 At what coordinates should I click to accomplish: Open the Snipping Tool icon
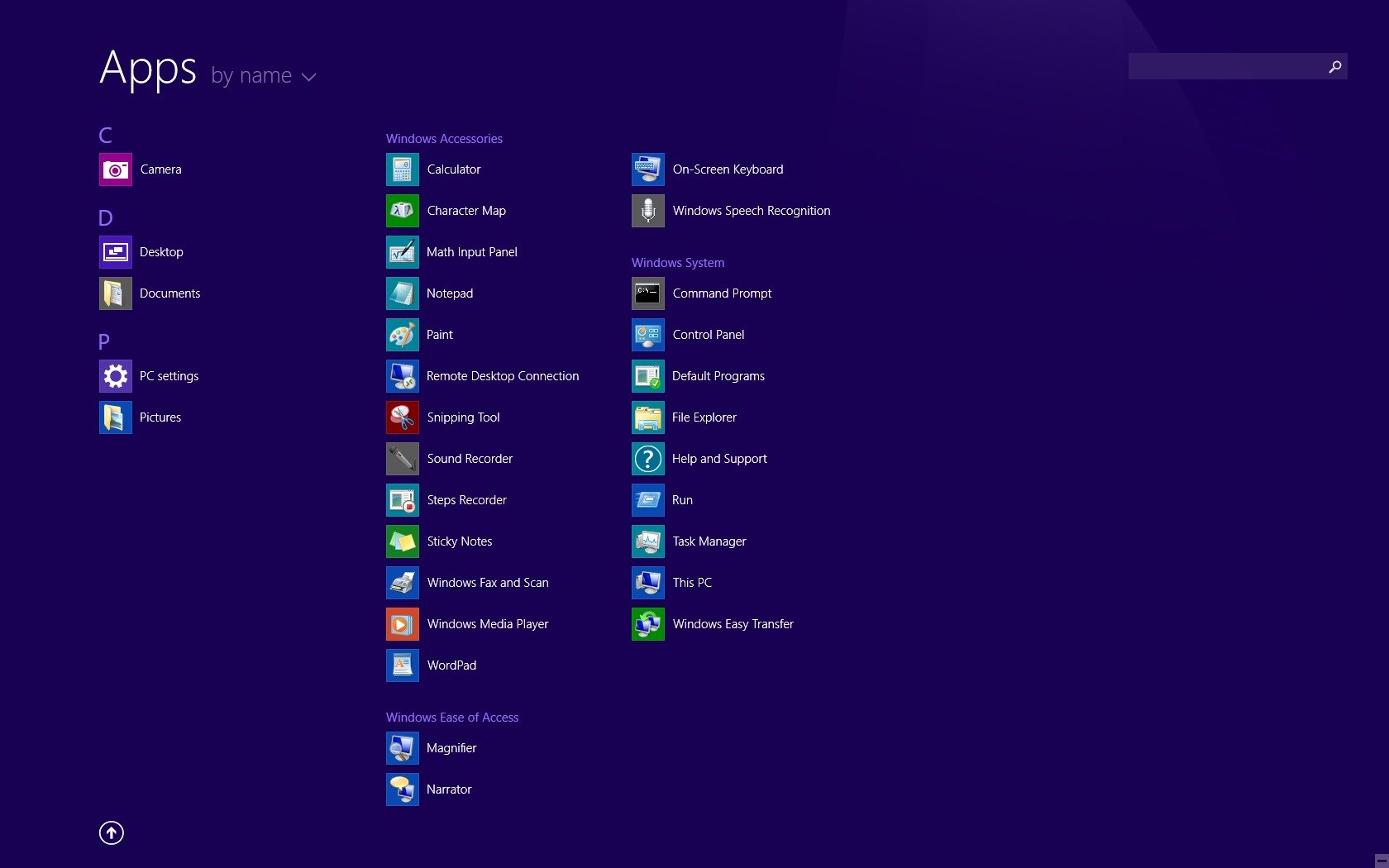[x=402, y=417]
